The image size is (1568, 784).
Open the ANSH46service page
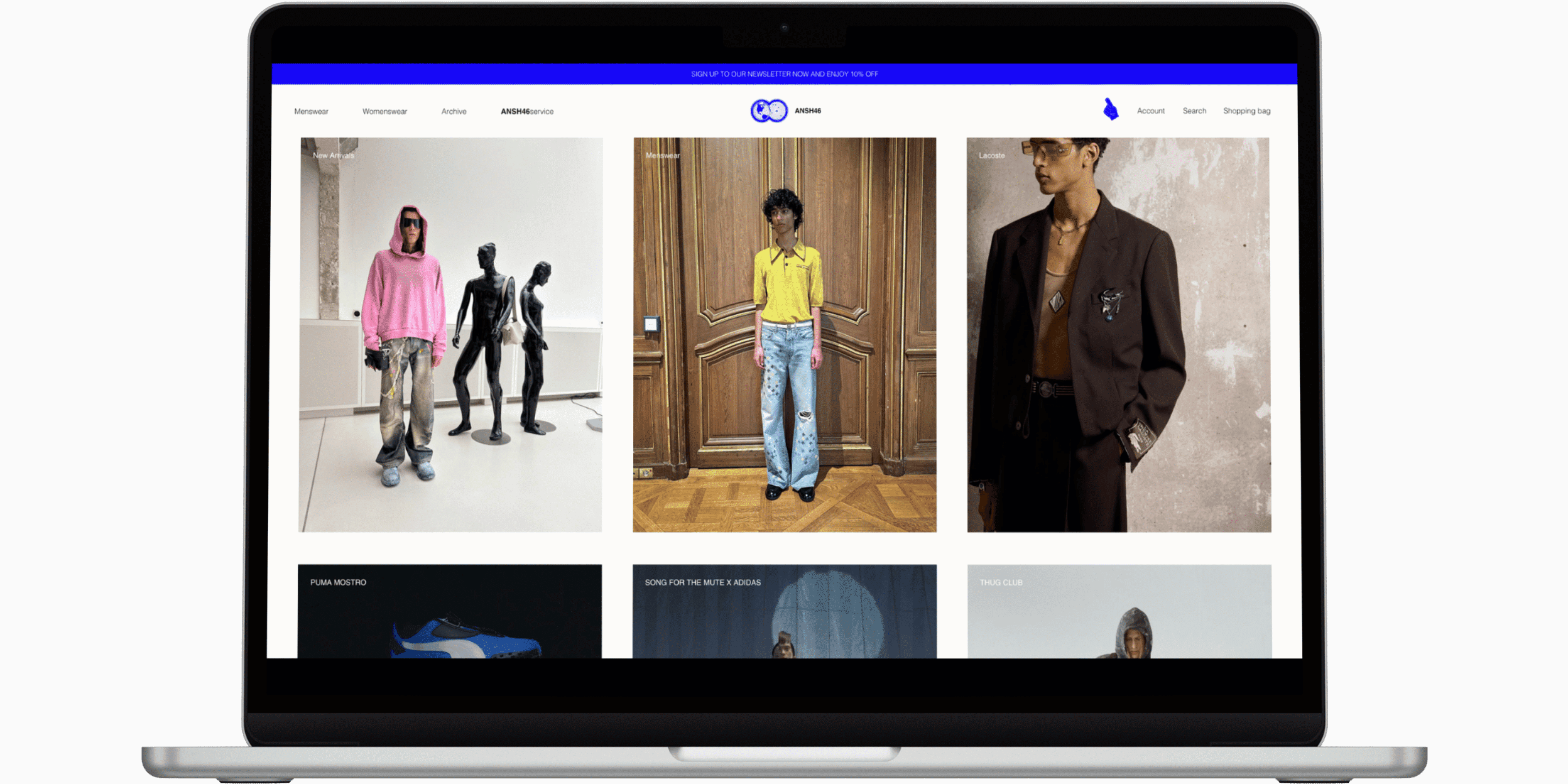click(527, 111)
